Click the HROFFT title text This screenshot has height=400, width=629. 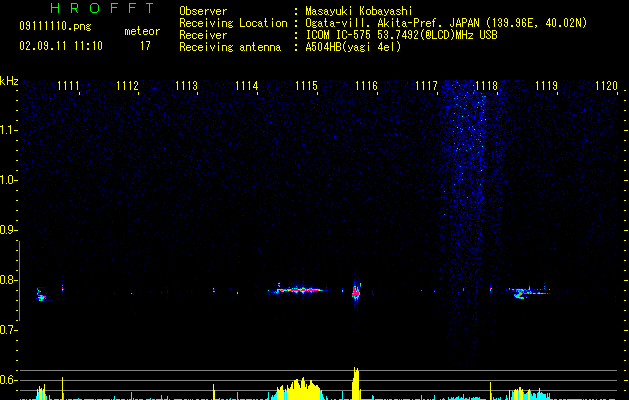(x=103, y=8)
